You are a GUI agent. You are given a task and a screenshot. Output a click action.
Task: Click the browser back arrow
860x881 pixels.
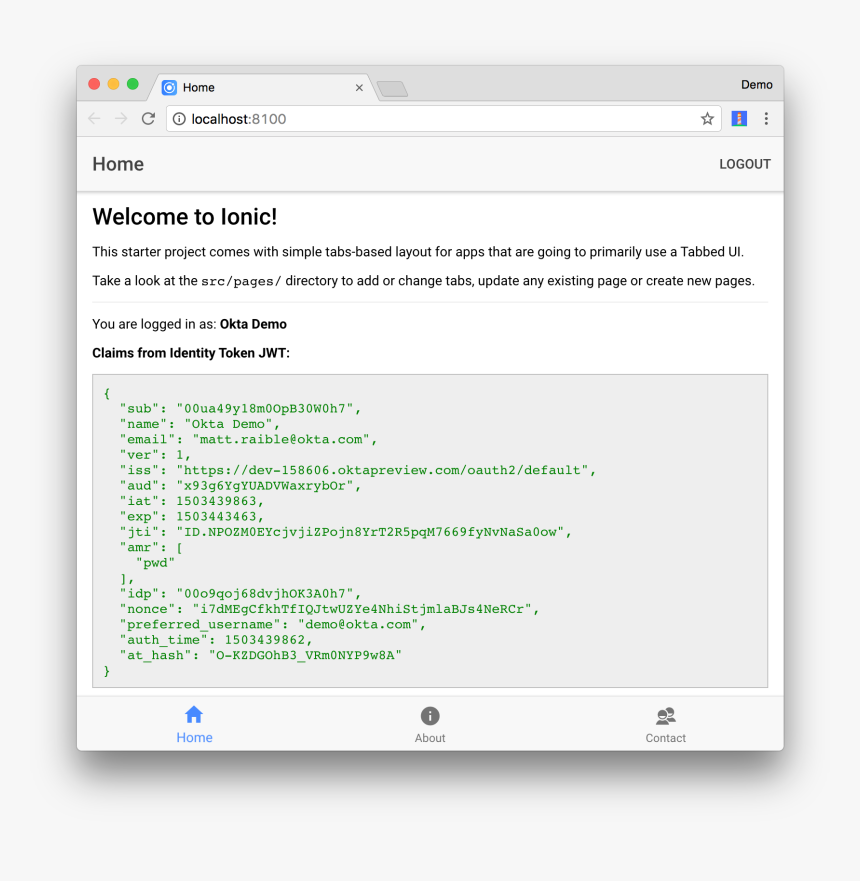(94, 119)
